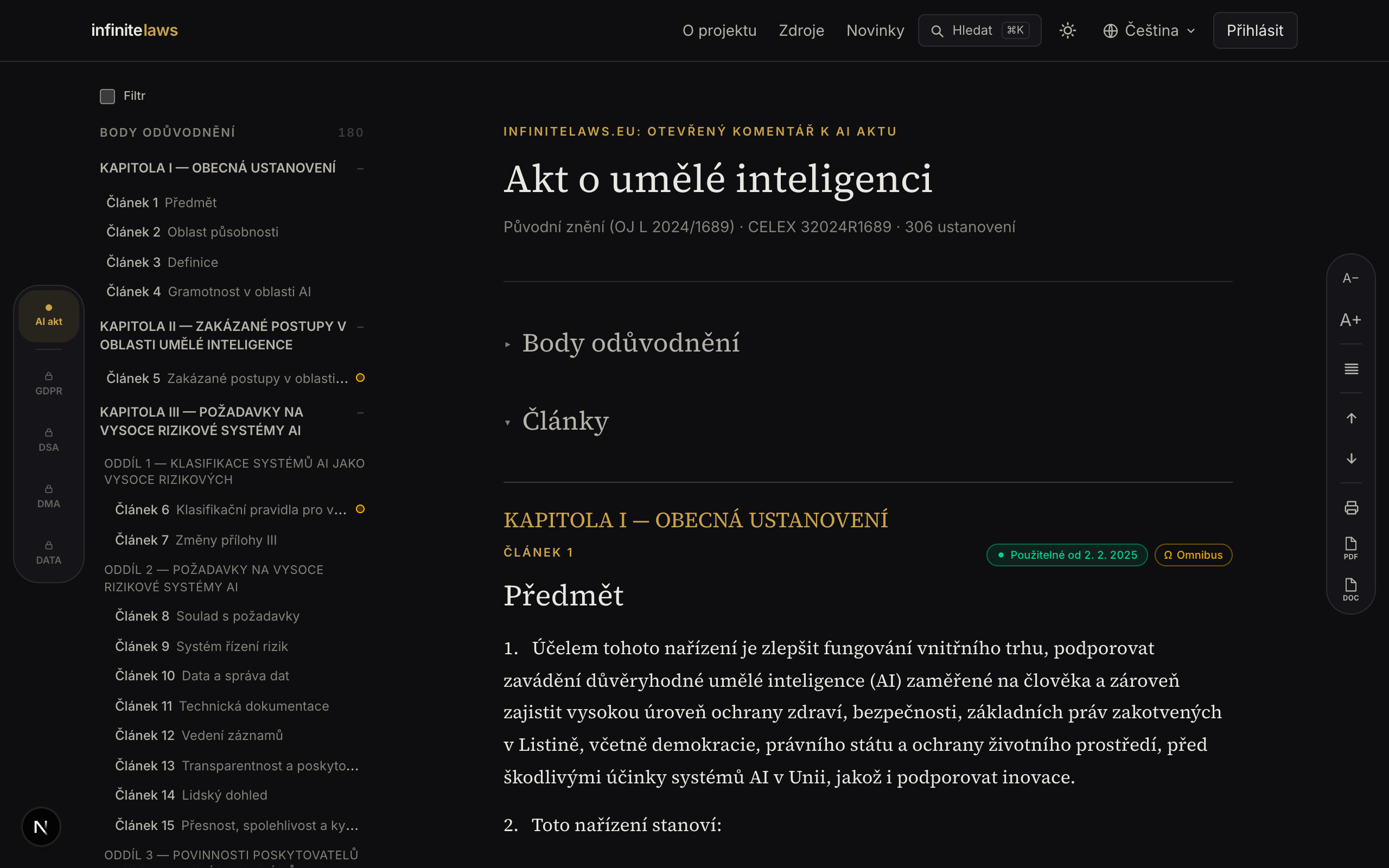Open Článek 6 Klasifikační pravidla
The image size is (1389, 868).
click(231, 510)
